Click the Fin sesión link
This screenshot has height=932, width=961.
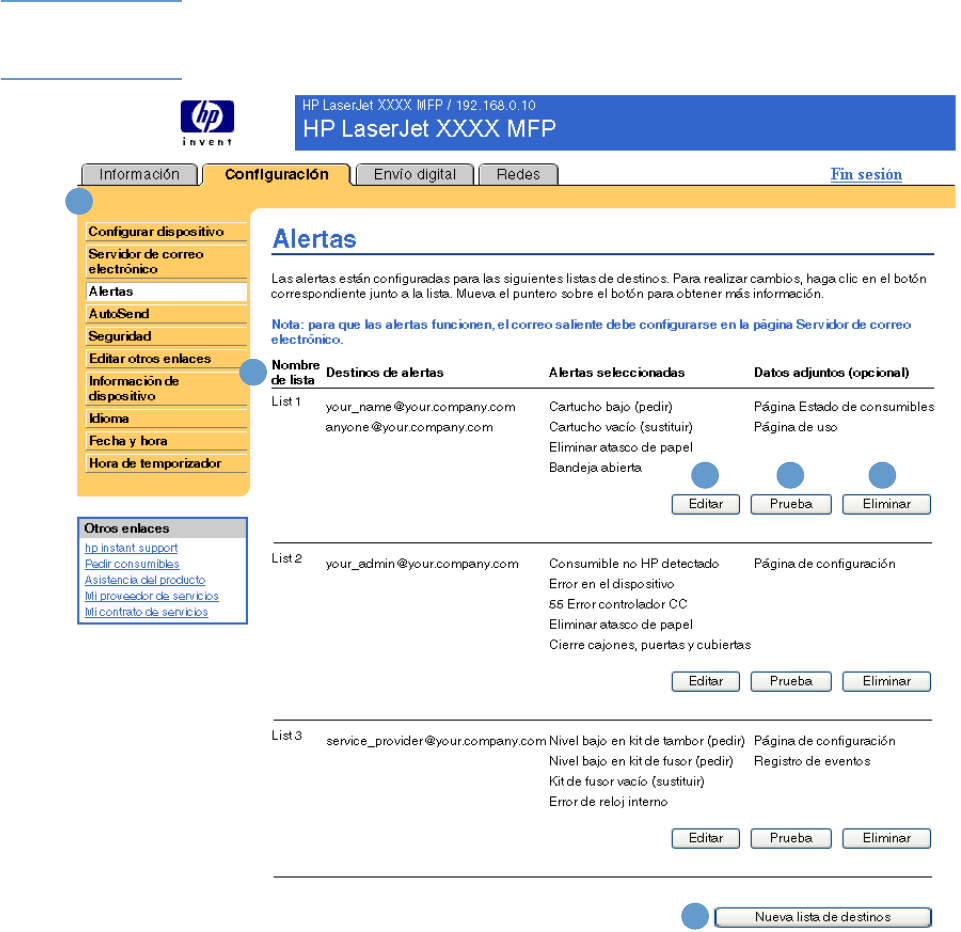[866, 175]
